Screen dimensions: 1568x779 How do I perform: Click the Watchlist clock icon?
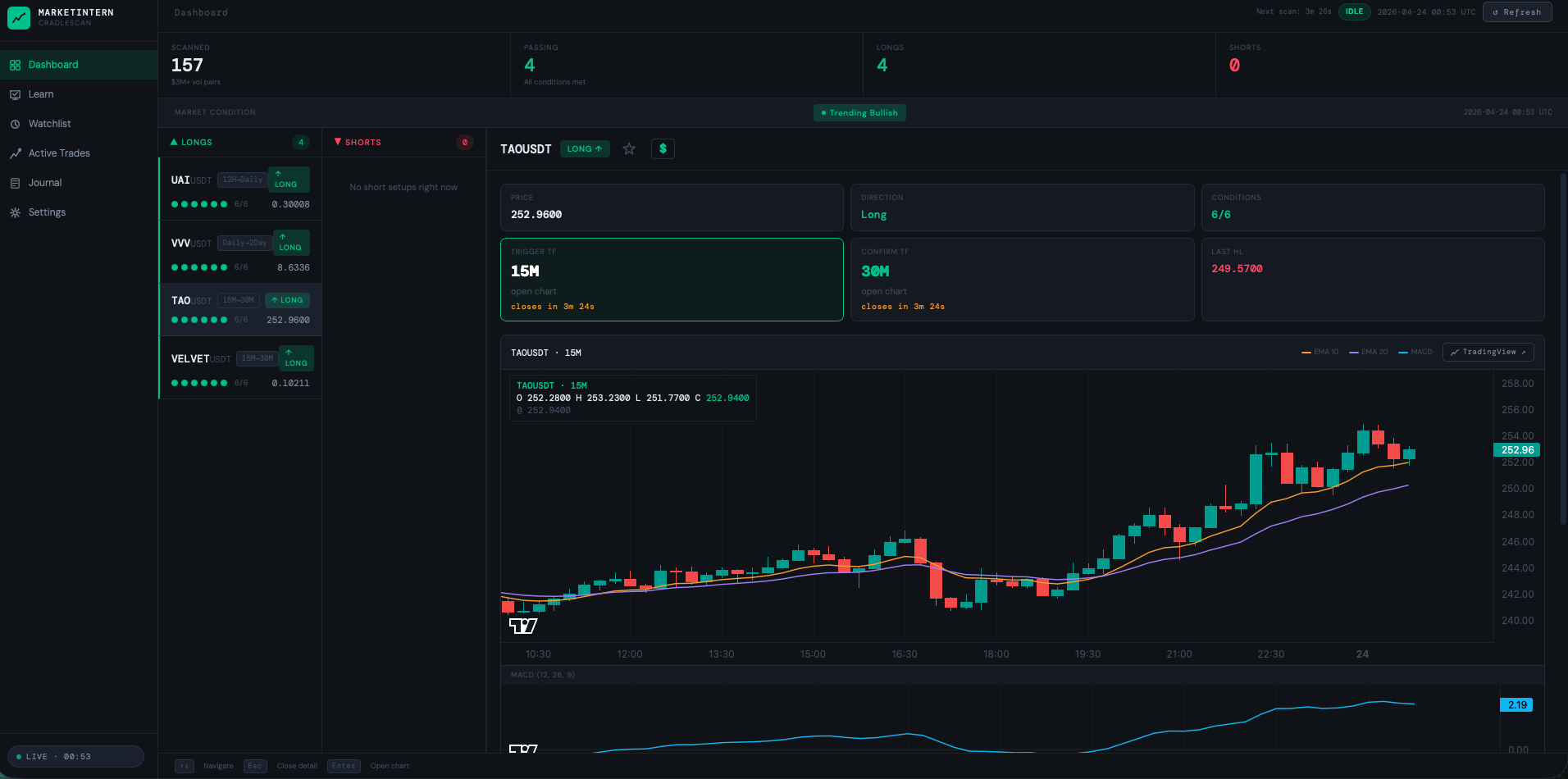click(15, 123)
